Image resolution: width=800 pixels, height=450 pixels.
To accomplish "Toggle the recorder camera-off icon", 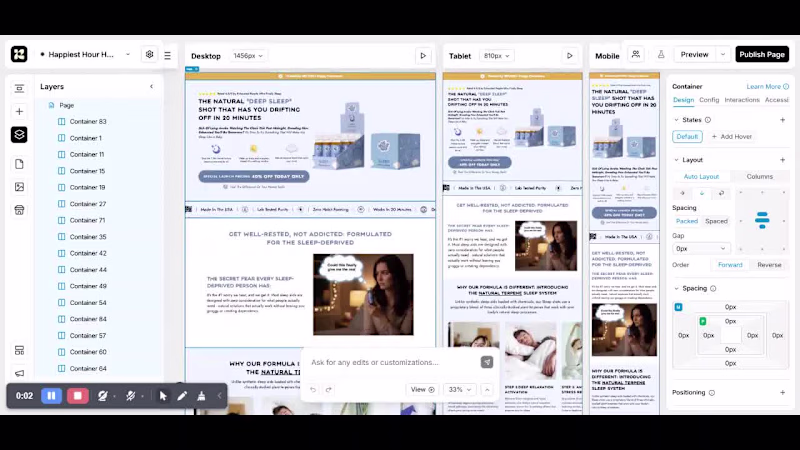I will [x=103, y=395].
